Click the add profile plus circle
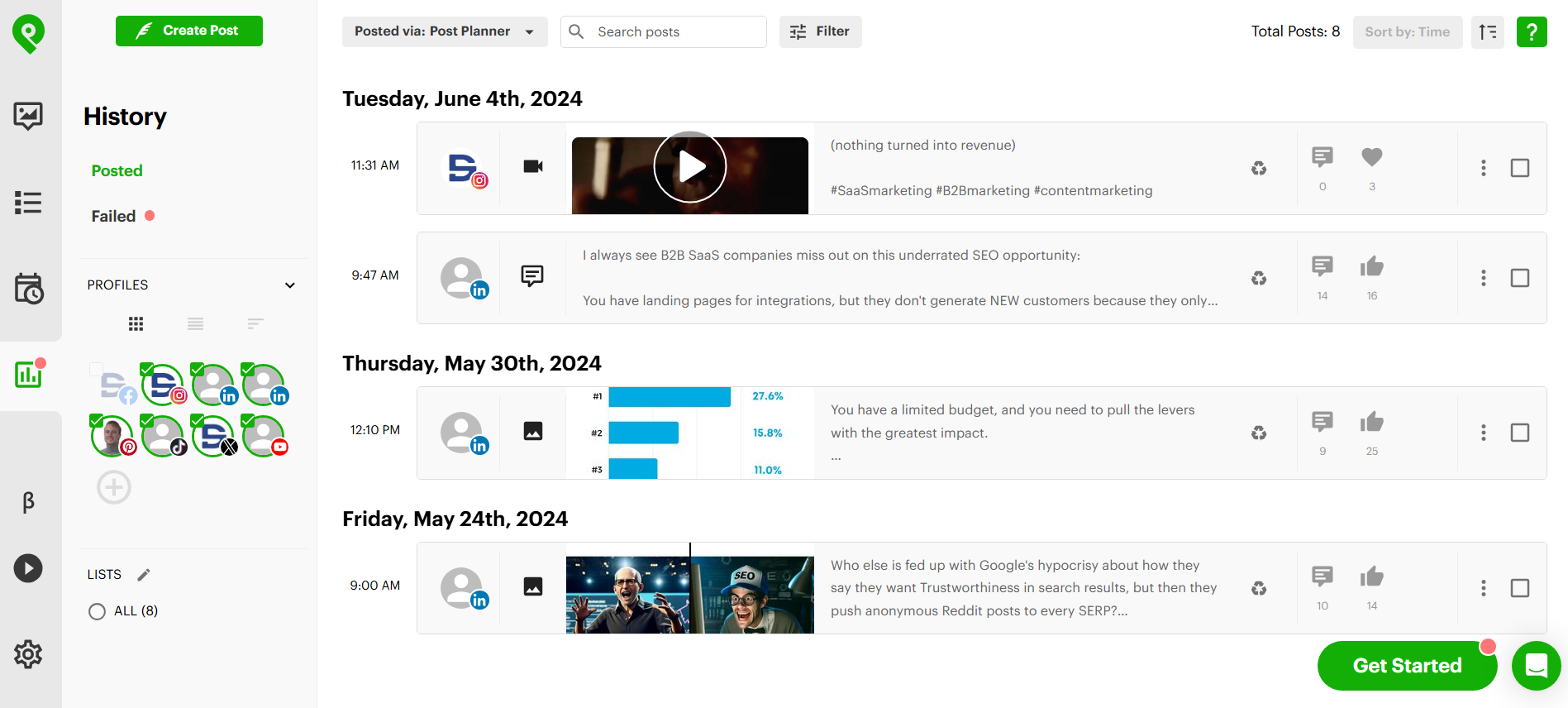 pyautogui.click(x=114, y=487)
